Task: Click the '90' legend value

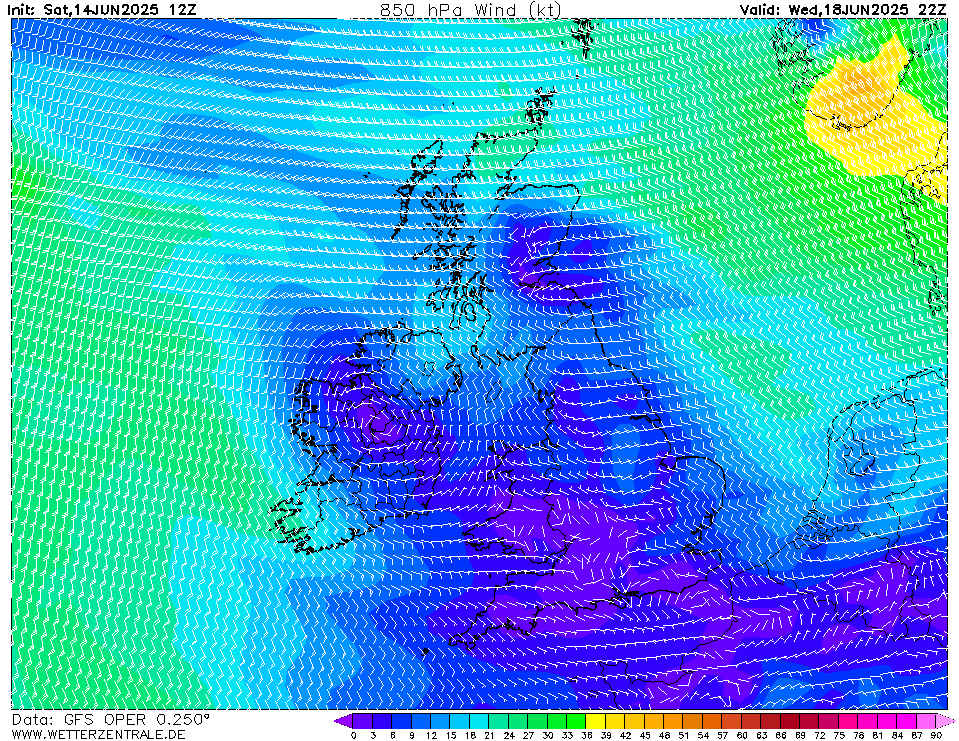Action: click(x=935, y=735)
